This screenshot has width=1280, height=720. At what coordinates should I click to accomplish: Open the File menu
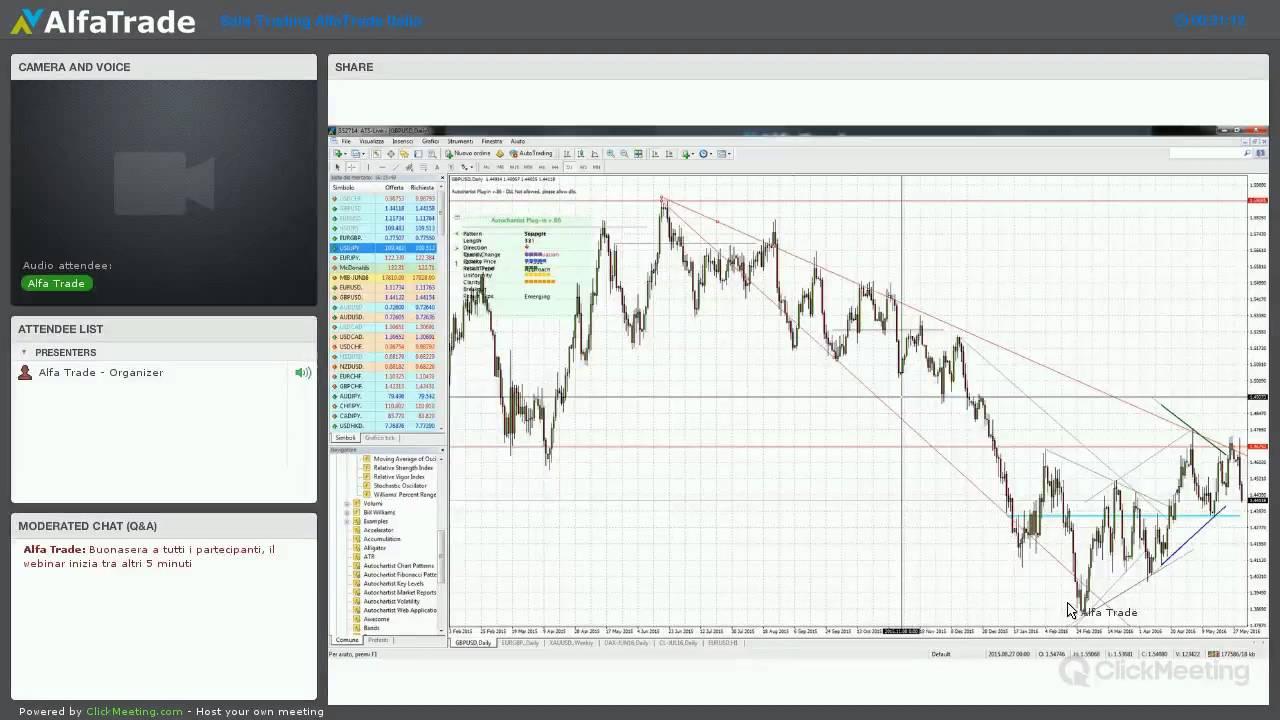pos(344,141)
